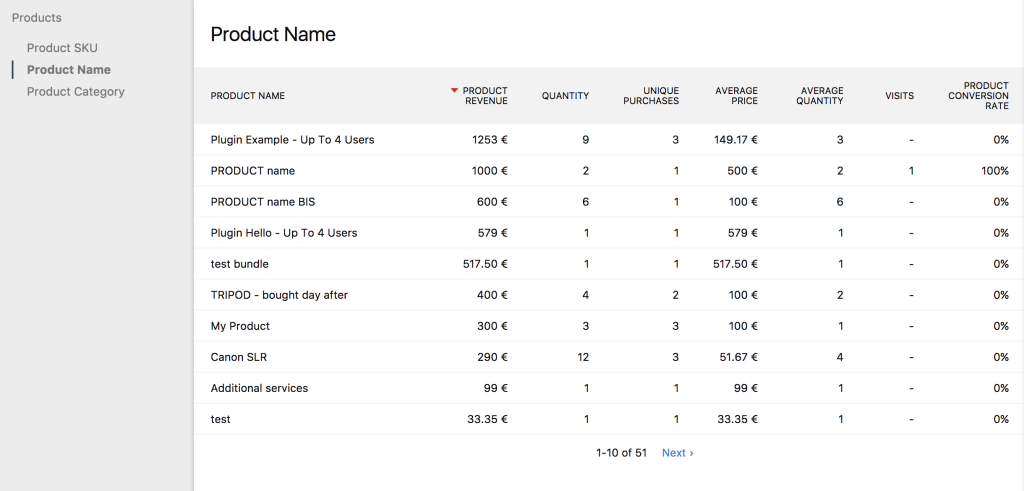The image size is (1024, 491).
Task: Sort by the Visits column header
Action: pyautogui.click(x=899, y=95)
